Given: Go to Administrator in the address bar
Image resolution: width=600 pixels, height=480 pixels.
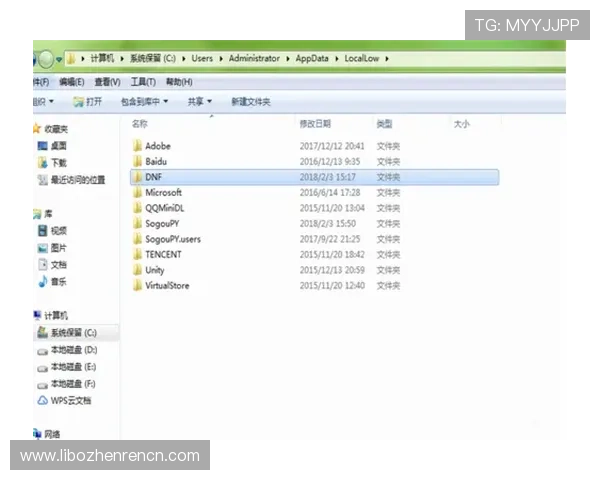Looking at the screenshot, I should coord(254,59).
